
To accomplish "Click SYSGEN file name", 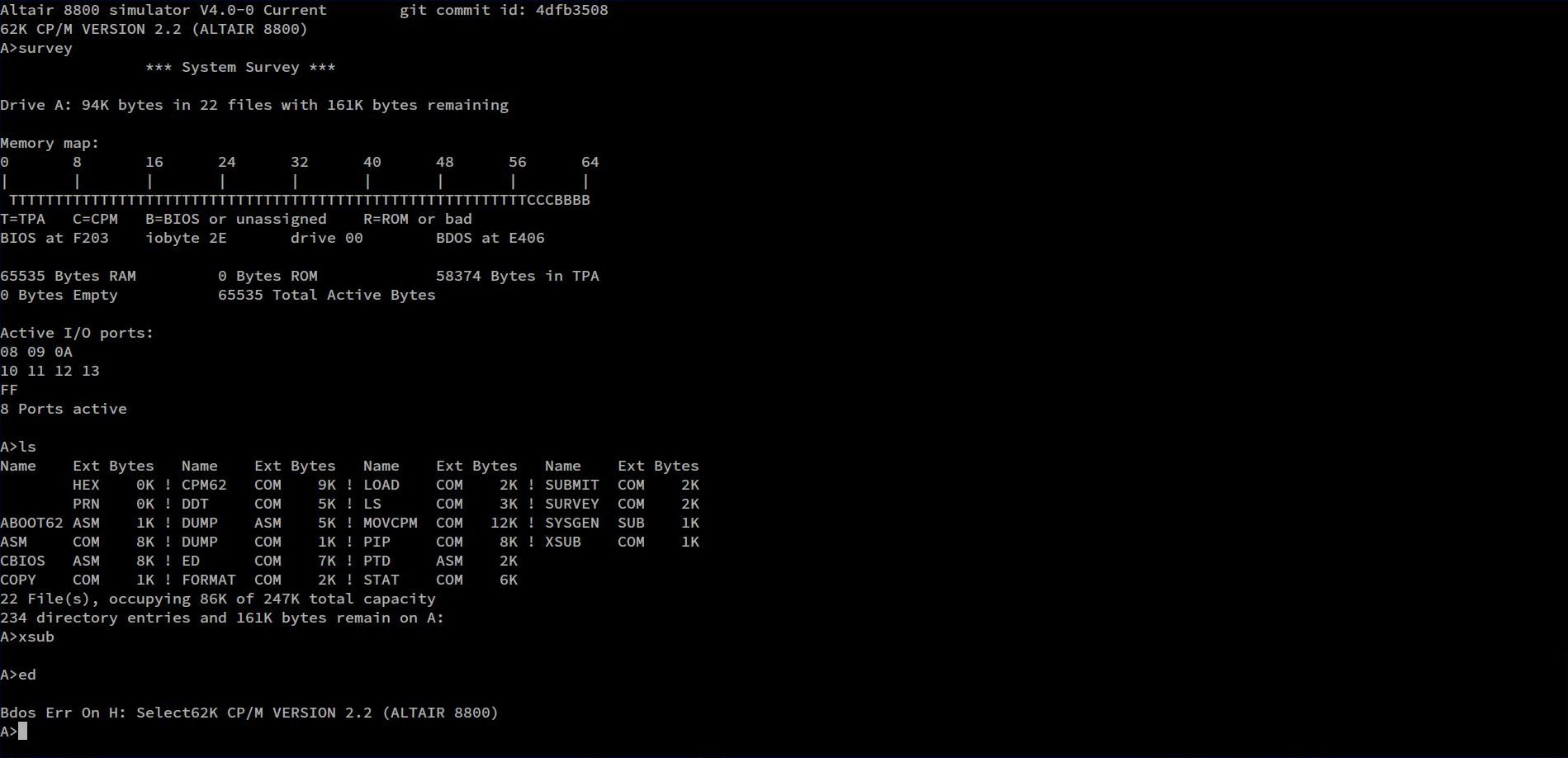I will pos(572,523).
